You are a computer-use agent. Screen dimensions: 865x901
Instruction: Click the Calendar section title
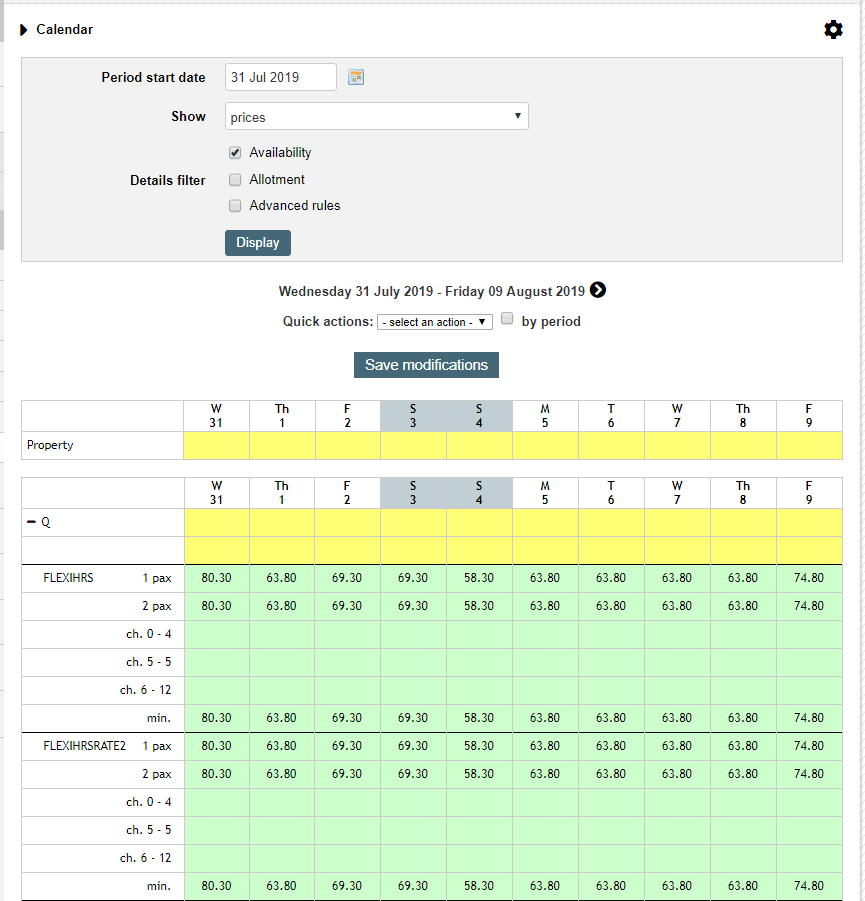pos(64,29)
